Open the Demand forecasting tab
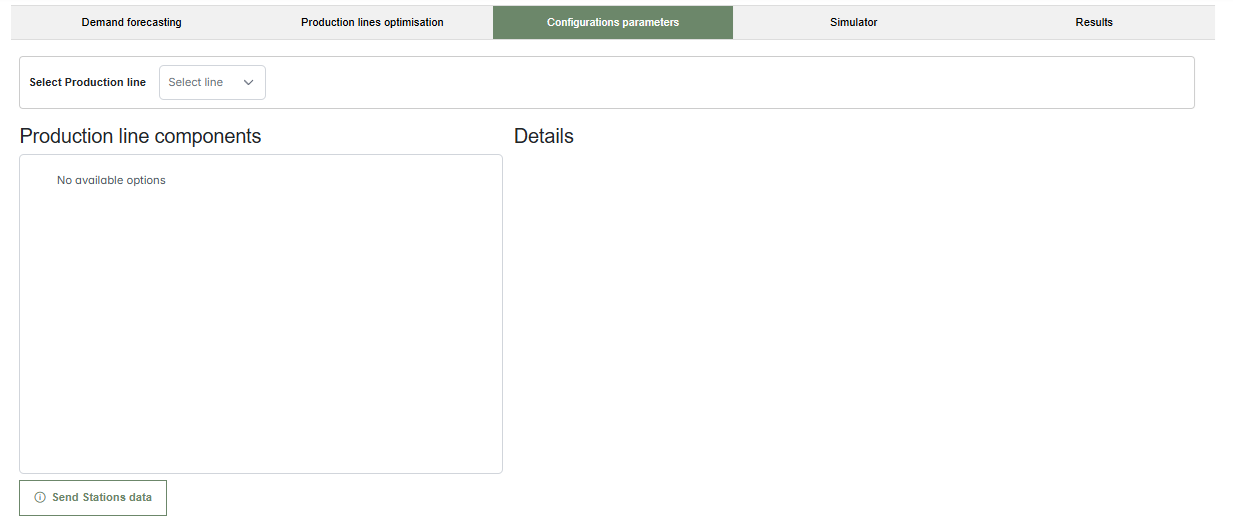The image size is (1233, 524). point(131,22)
